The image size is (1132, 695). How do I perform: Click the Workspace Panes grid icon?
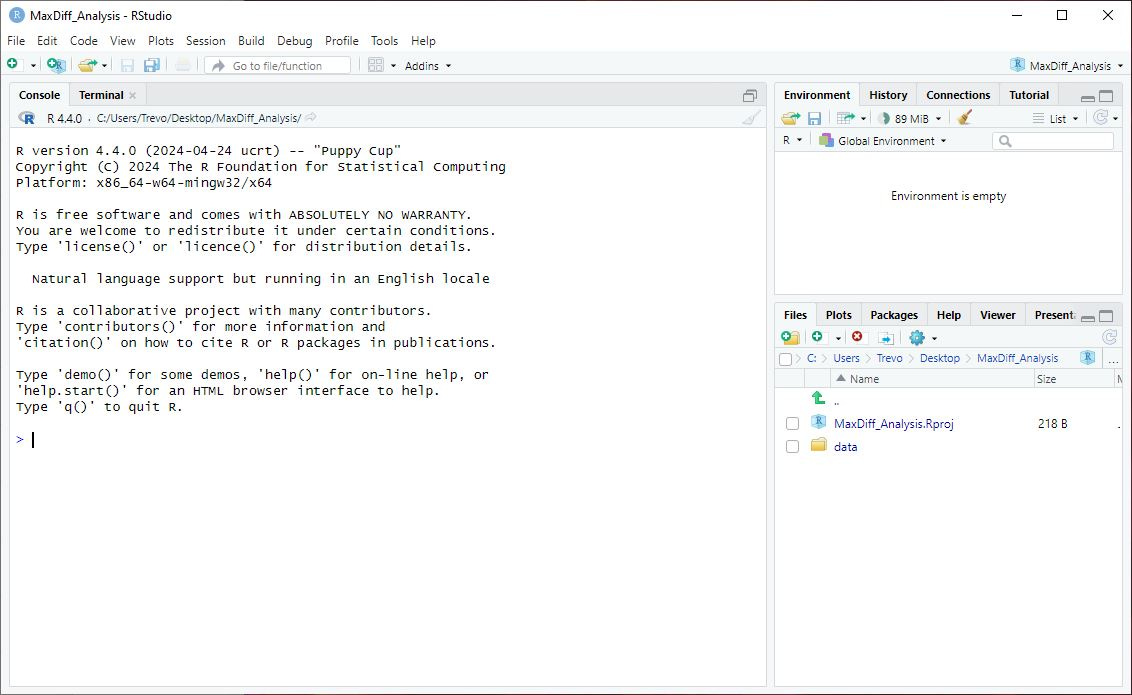point(375,65)
